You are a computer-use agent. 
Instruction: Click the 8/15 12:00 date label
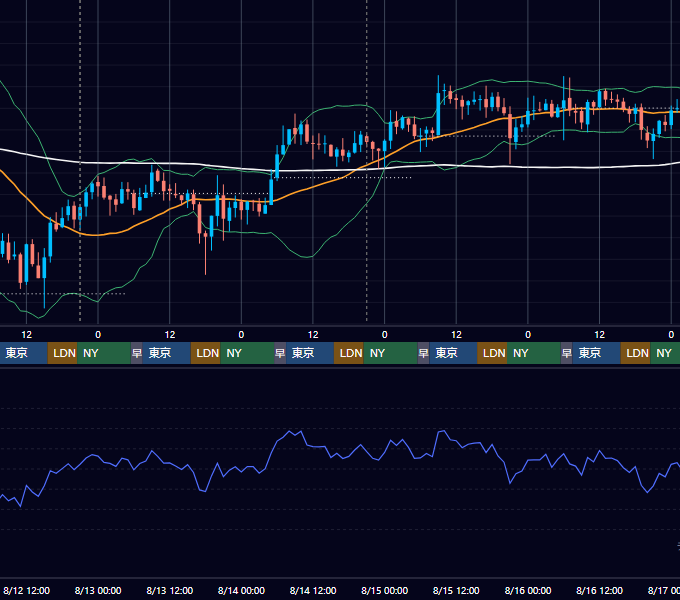point(456,590)
